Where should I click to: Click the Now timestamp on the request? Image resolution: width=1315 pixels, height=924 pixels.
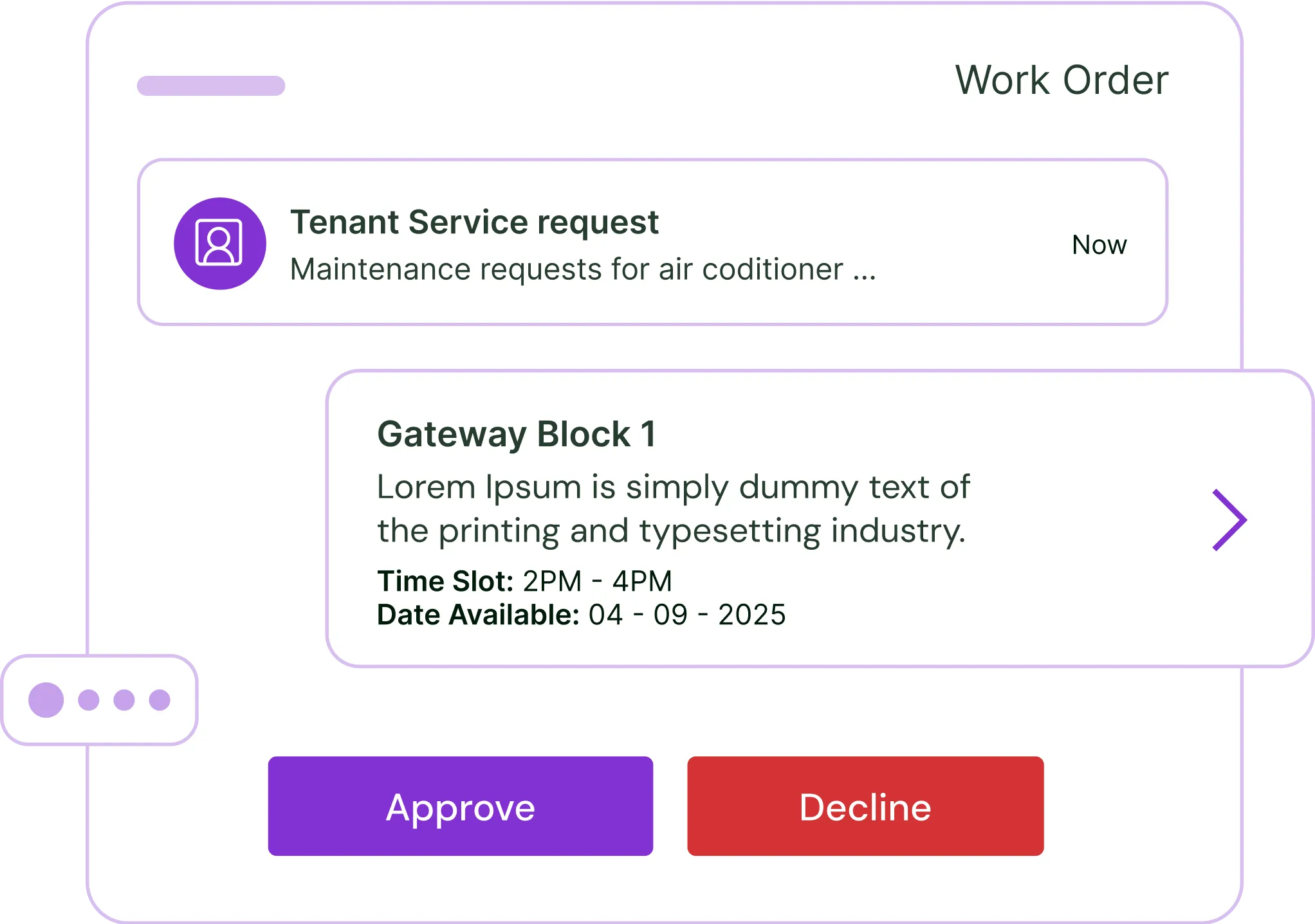(1099, 245)
